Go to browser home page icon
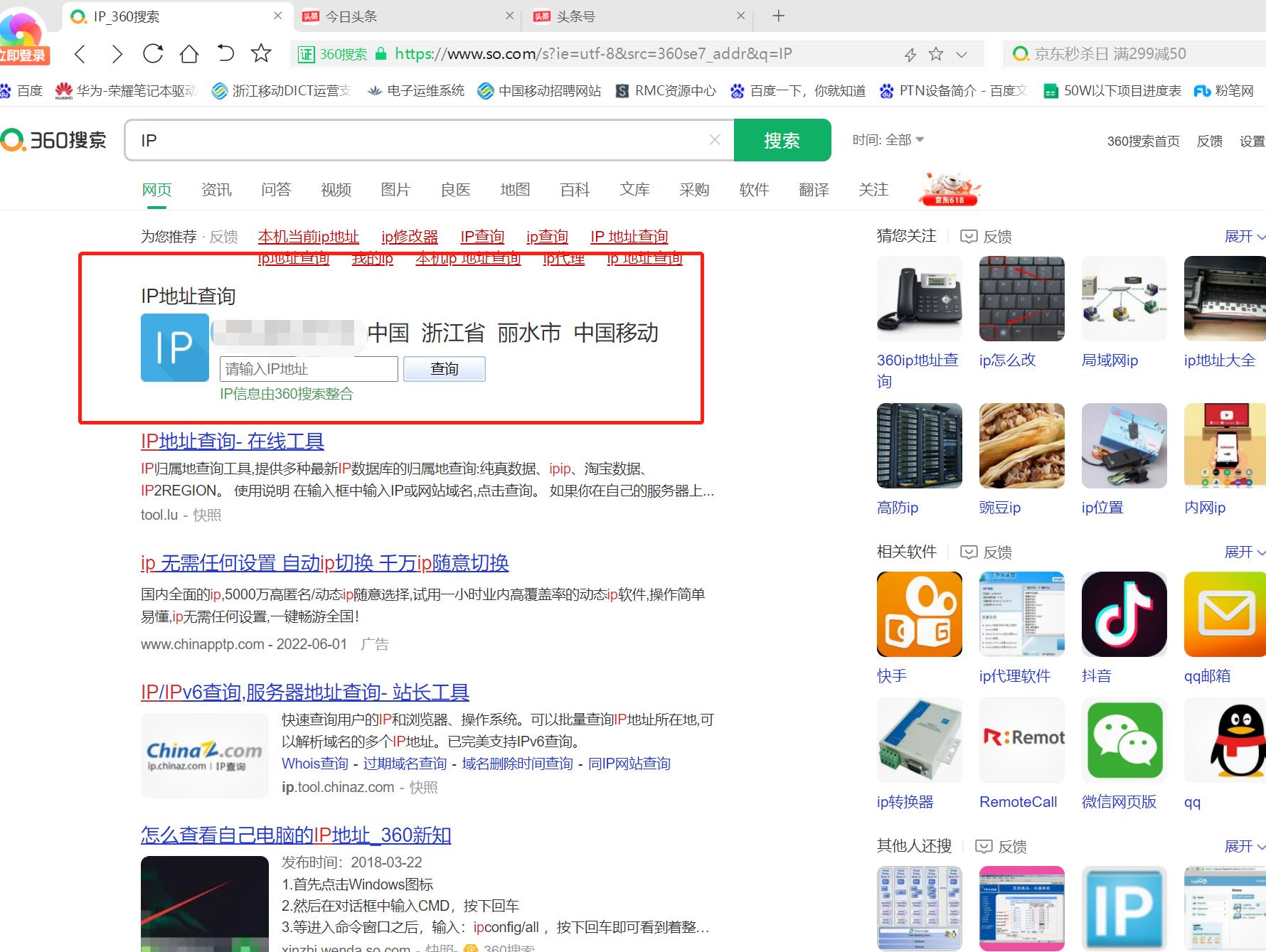Viewport: 1266px width, 952px height. coord(189,54)
